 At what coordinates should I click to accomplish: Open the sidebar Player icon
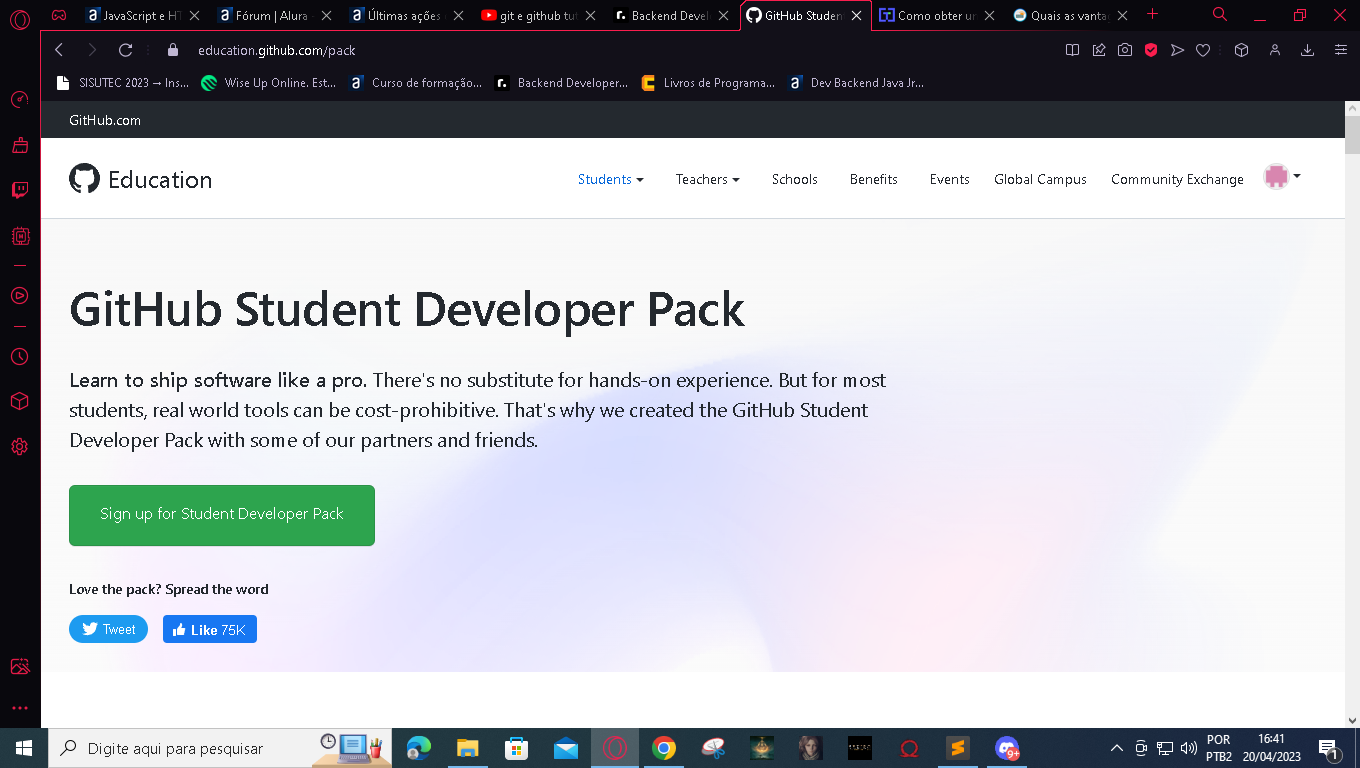[19, 296]
